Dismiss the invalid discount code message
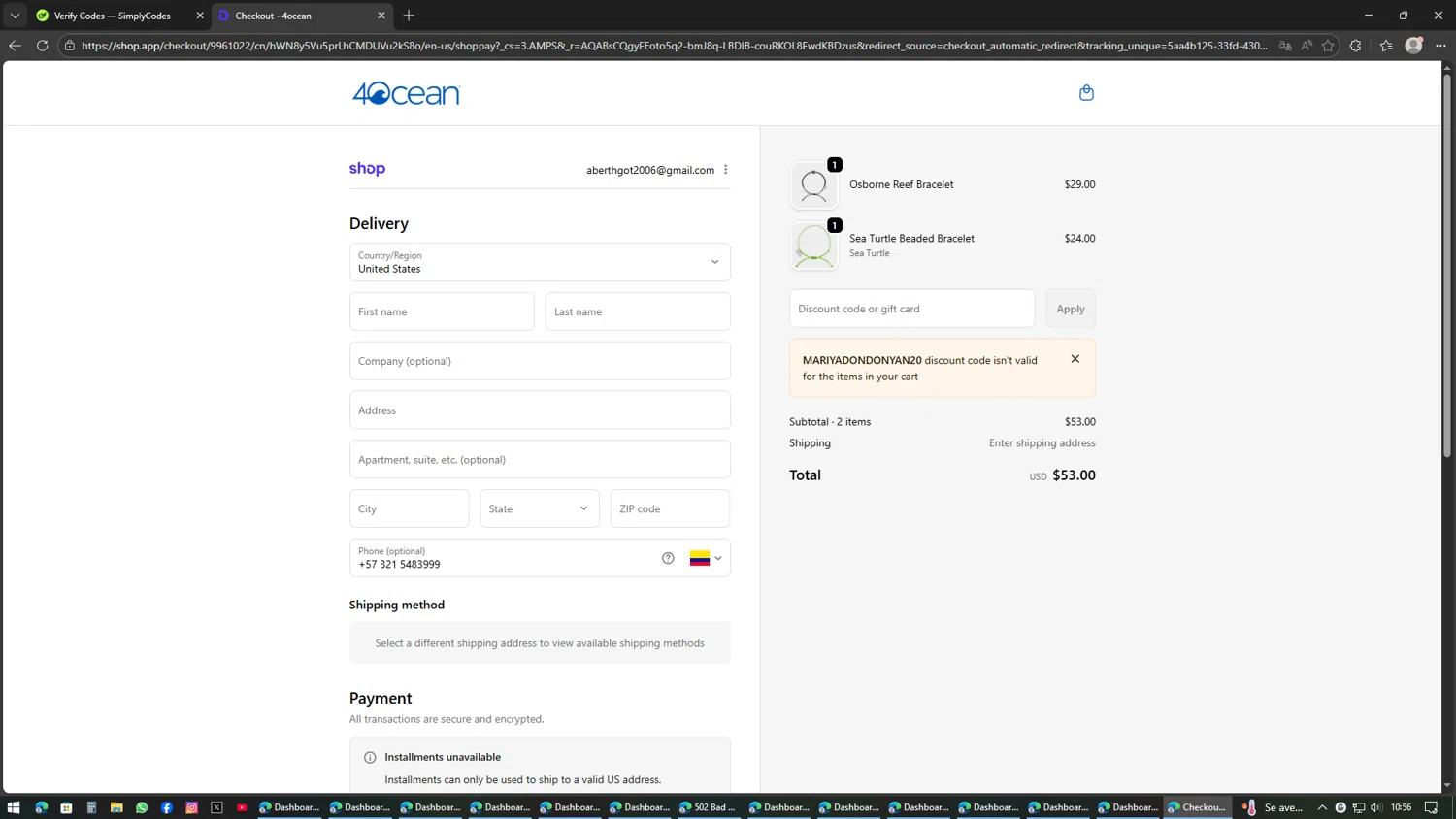Screen dimensions: 1456x819 coord(1075,359)
